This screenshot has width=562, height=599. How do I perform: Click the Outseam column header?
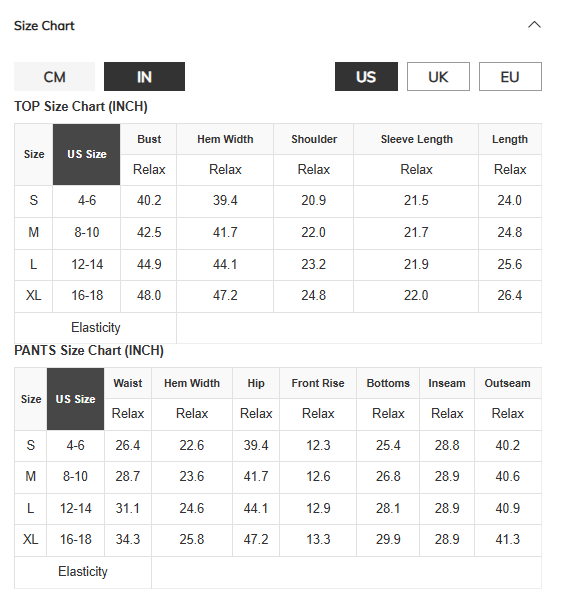(507, 383)
